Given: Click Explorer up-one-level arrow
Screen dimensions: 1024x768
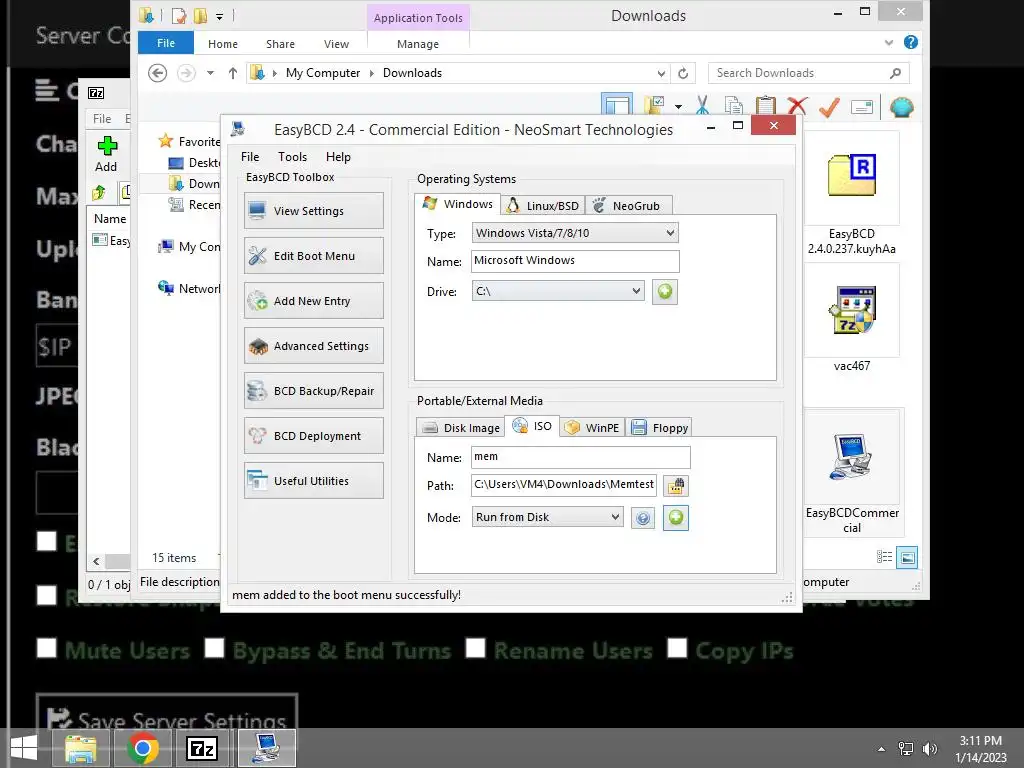Looking at the screenshot, I should coord(232,73).
